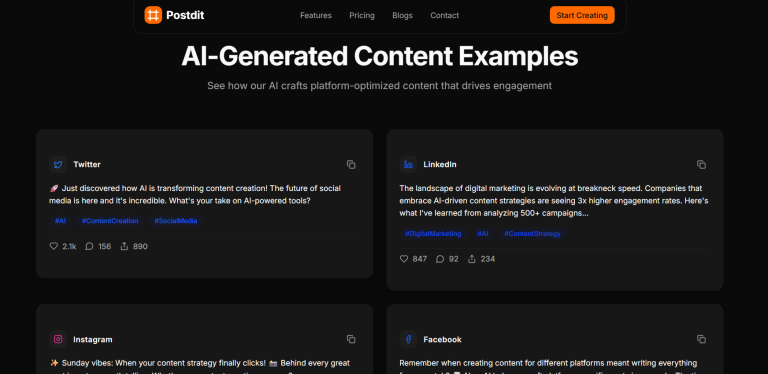Copy the Facebook post content

[701, 339]
